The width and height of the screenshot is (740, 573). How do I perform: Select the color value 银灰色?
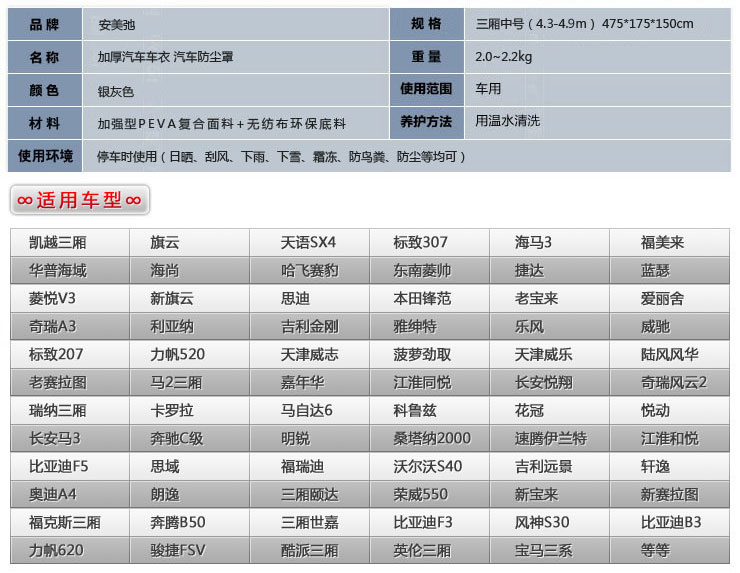116,91
